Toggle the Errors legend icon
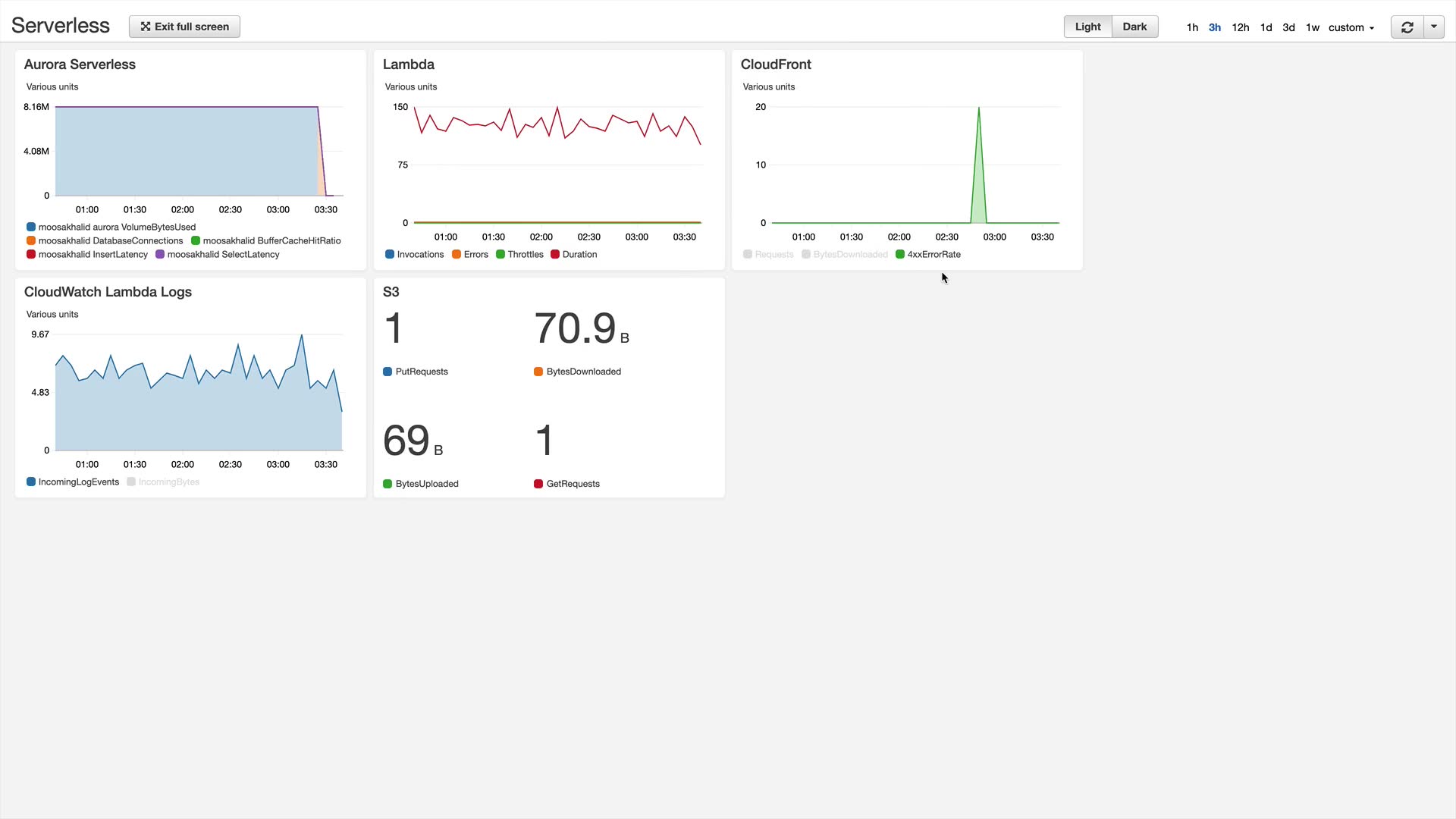 point(457,255)
